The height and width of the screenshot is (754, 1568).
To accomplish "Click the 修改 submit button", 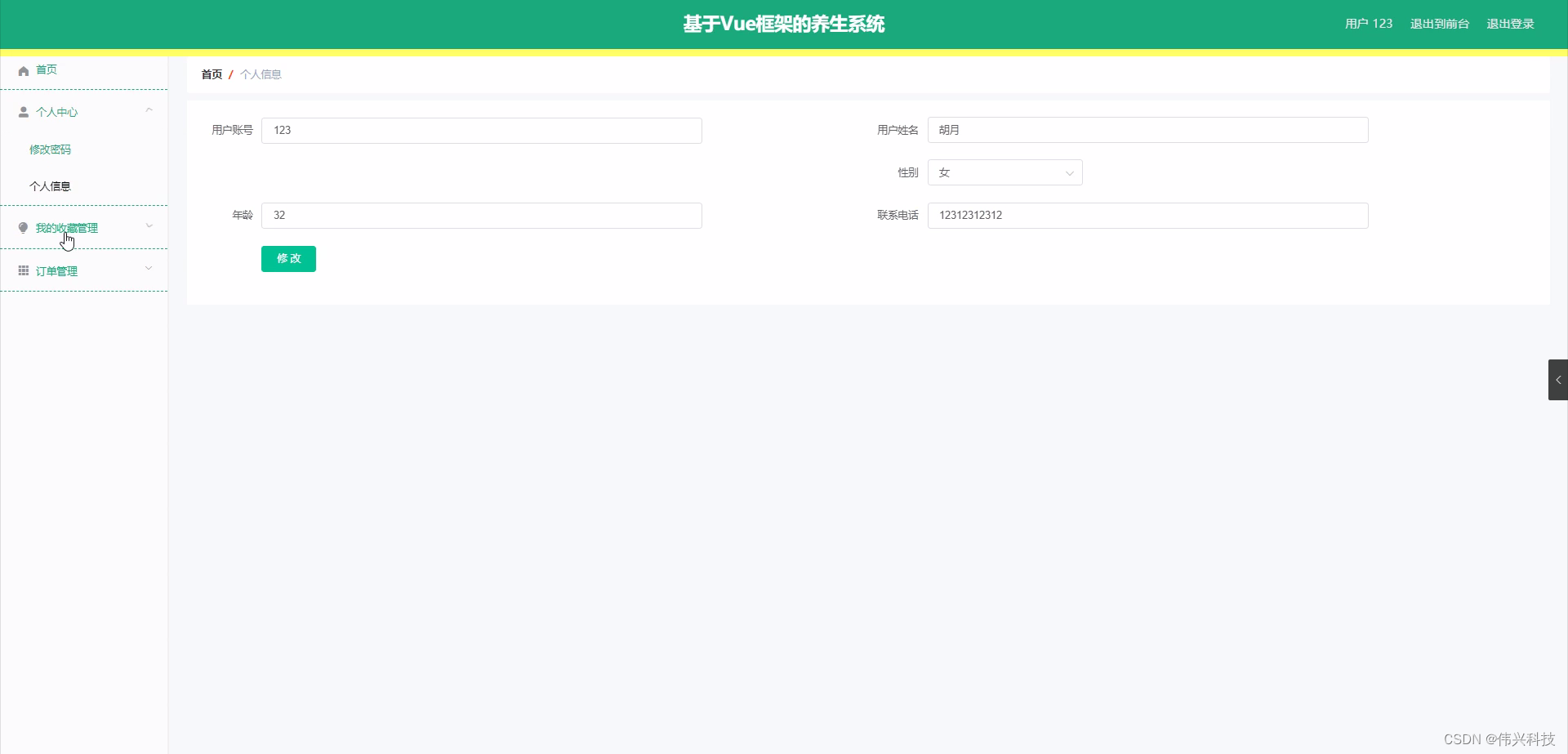I will click(288, 258).
